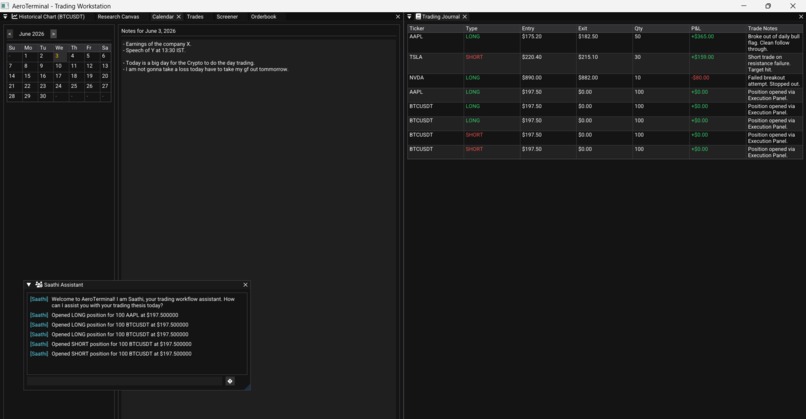Select June 6 in the calendar
This screenshot has height=419, width=806.
pos(103,56)
